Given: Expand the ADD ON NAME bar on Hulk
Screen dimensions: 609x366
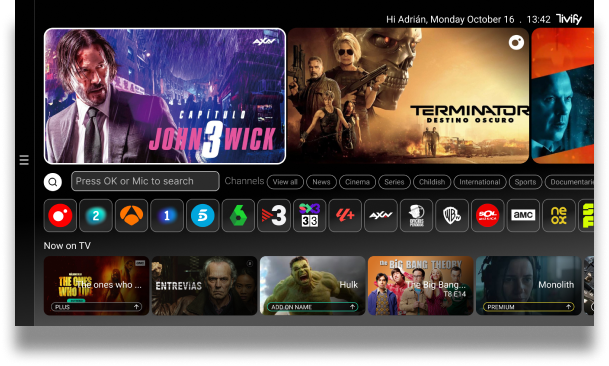Looking at the screenshot, I should 312,307.
